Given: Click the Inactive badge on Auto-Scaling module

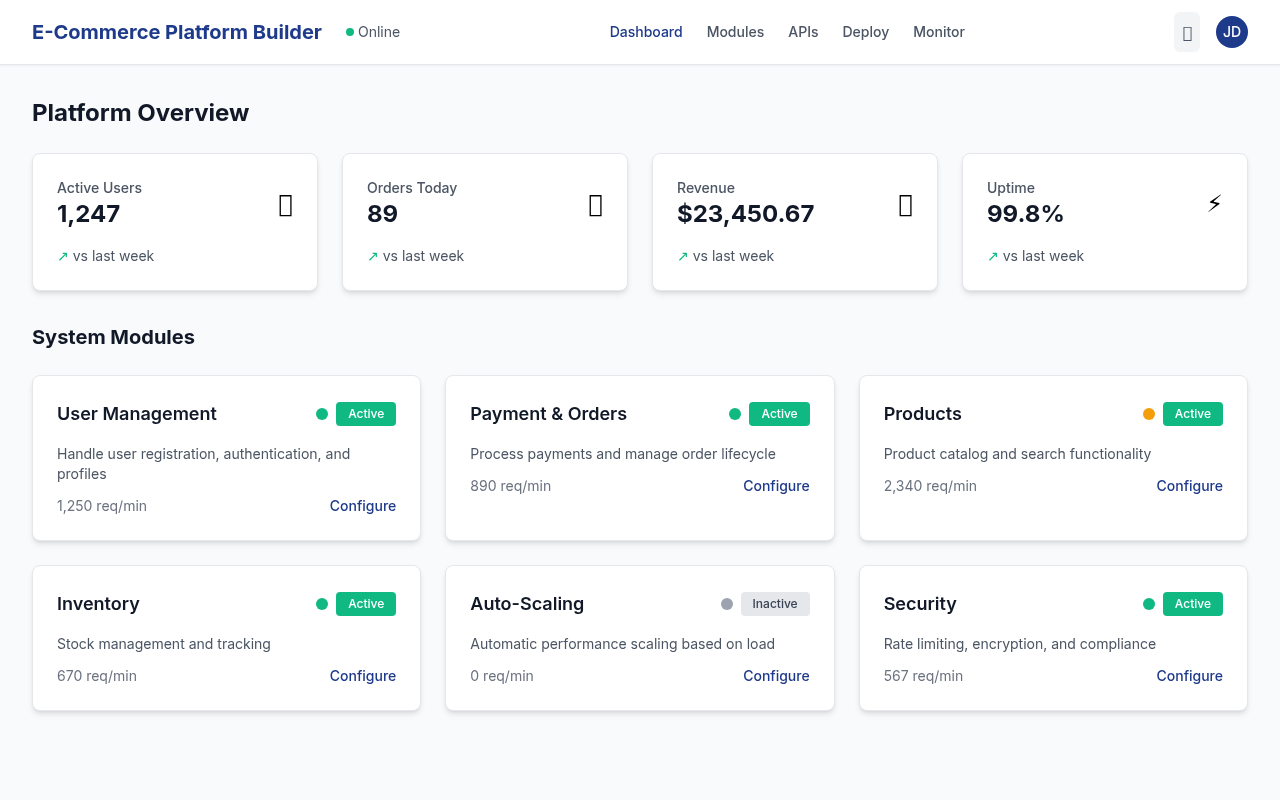Looking at the screenshot, I should (775, 603).
